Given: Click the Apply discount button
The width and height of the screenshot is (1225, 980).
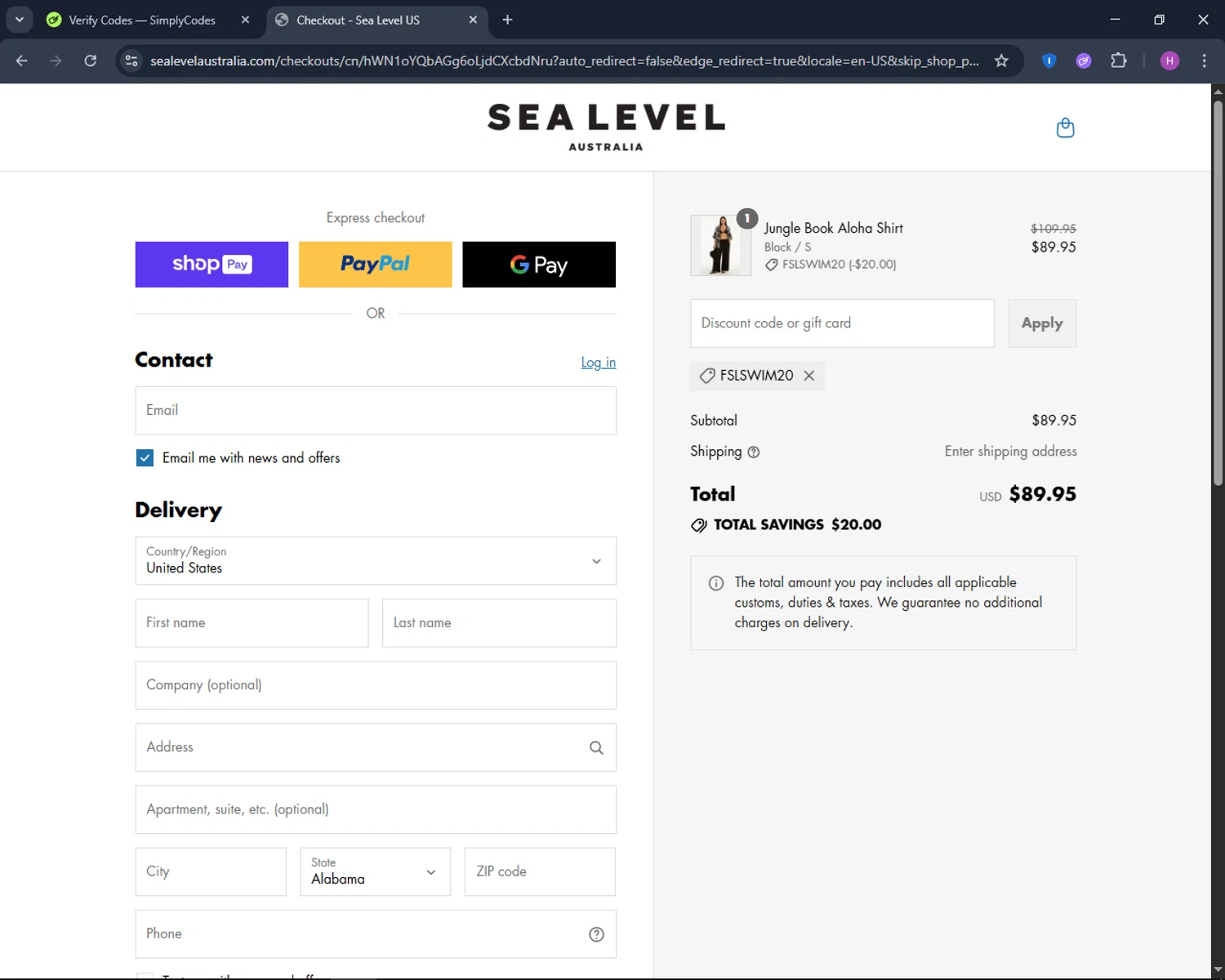Looking at the screenshot, I should point(1042,323).
